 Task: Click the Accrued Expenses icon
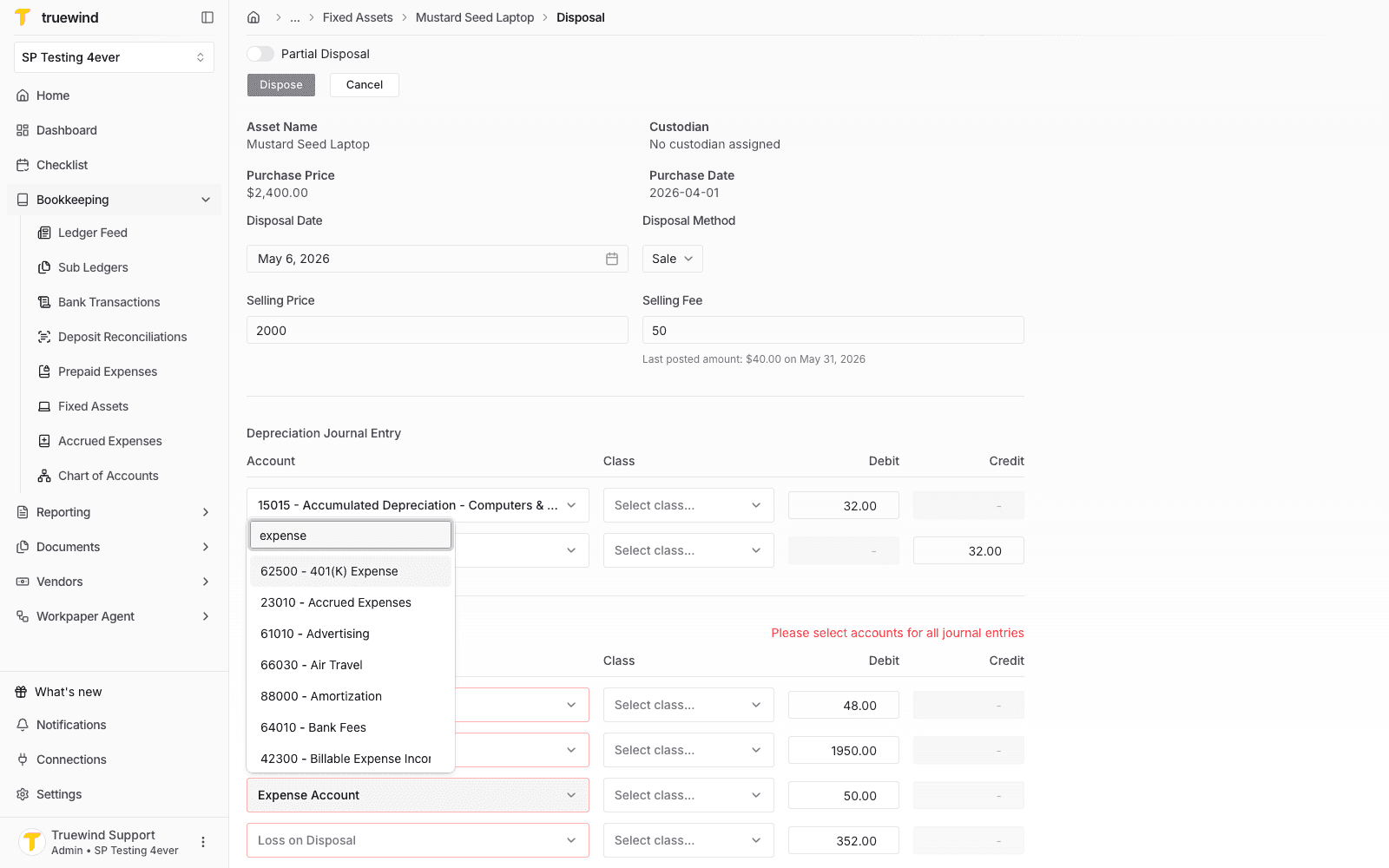pyautogui.click(x=44, y=441)
